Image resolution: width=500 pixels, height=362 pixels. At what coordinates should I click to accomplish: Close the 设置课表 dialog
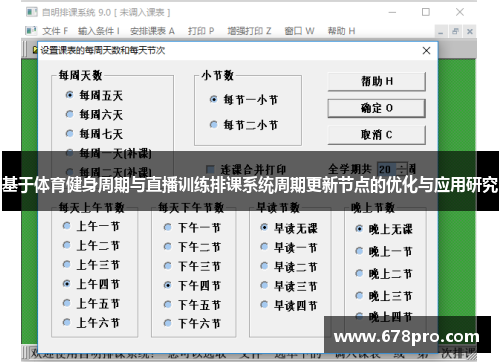coord(426,51)
